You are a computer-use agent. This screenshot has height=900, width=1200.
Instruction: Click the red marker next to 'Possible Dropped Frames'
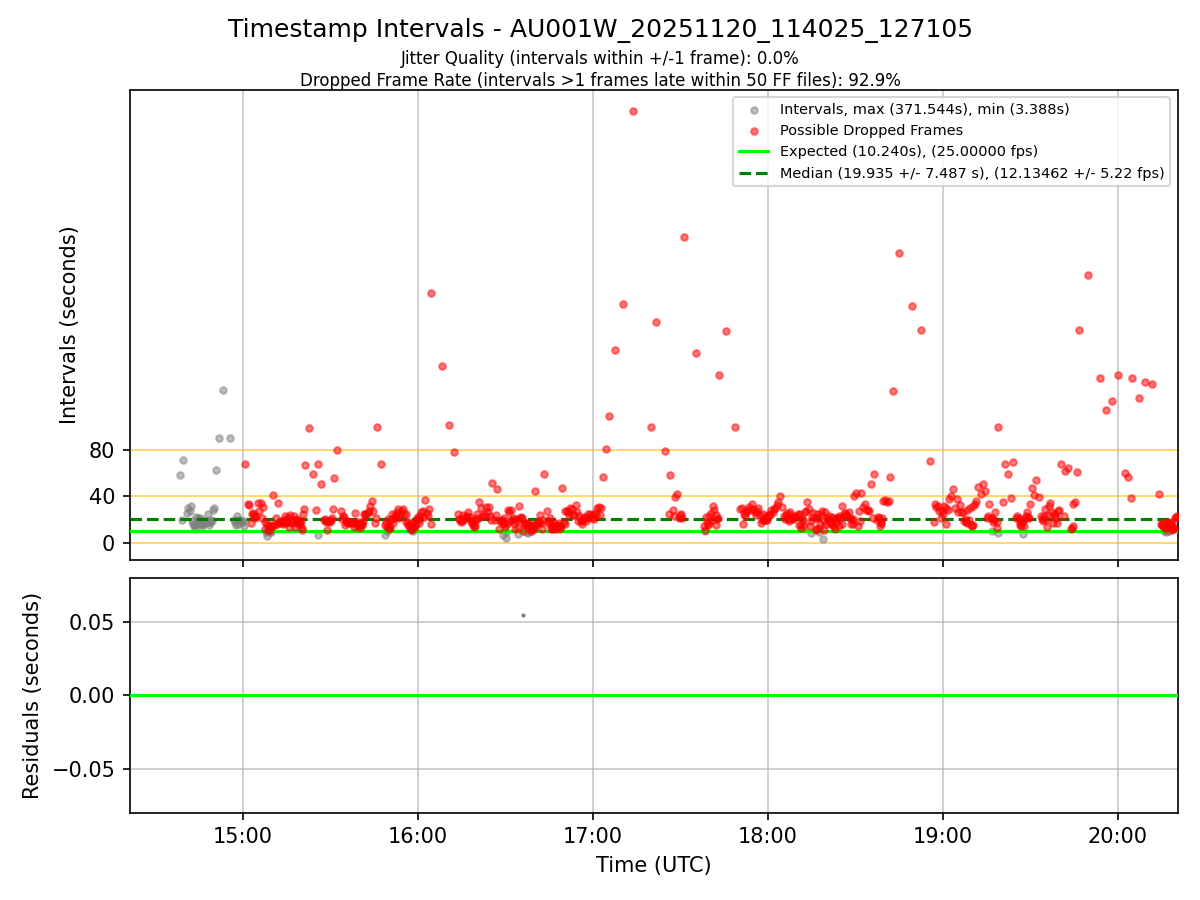(754, 131)
